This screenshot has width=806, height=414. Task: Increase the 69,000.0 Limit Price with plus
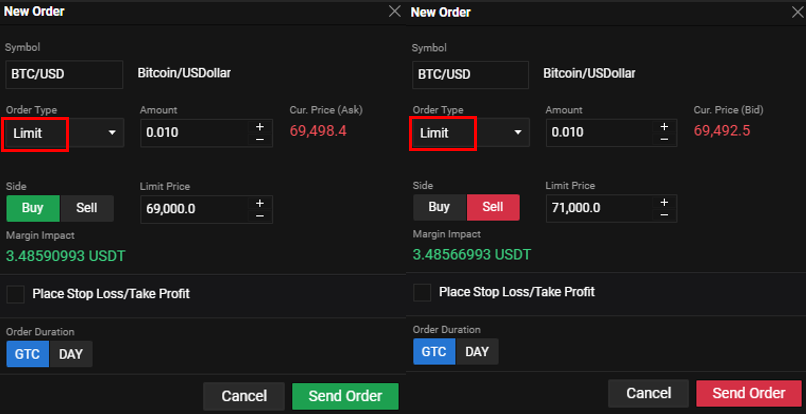(x=260, y=202)
